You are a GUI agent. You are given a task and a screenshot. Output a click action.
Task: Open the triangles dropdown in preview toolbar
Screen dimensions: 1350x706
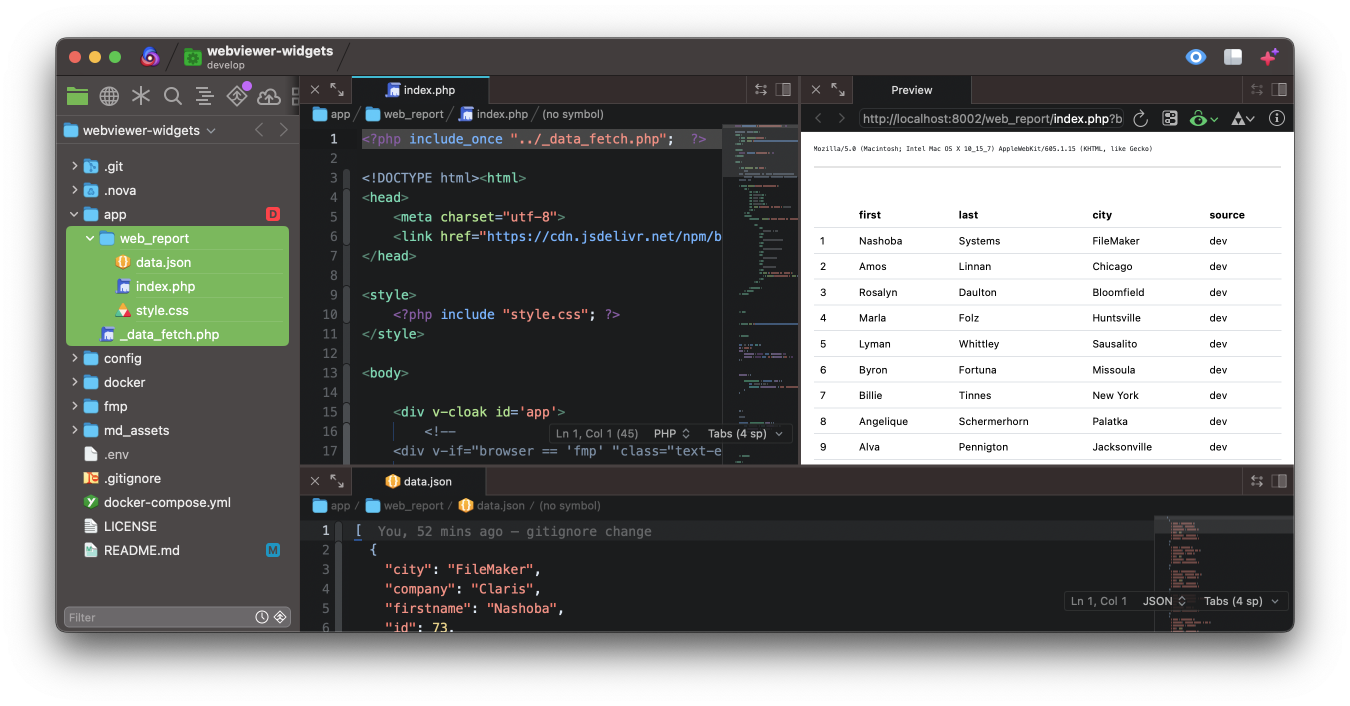pyautogui.click(x=1242, y=118)
